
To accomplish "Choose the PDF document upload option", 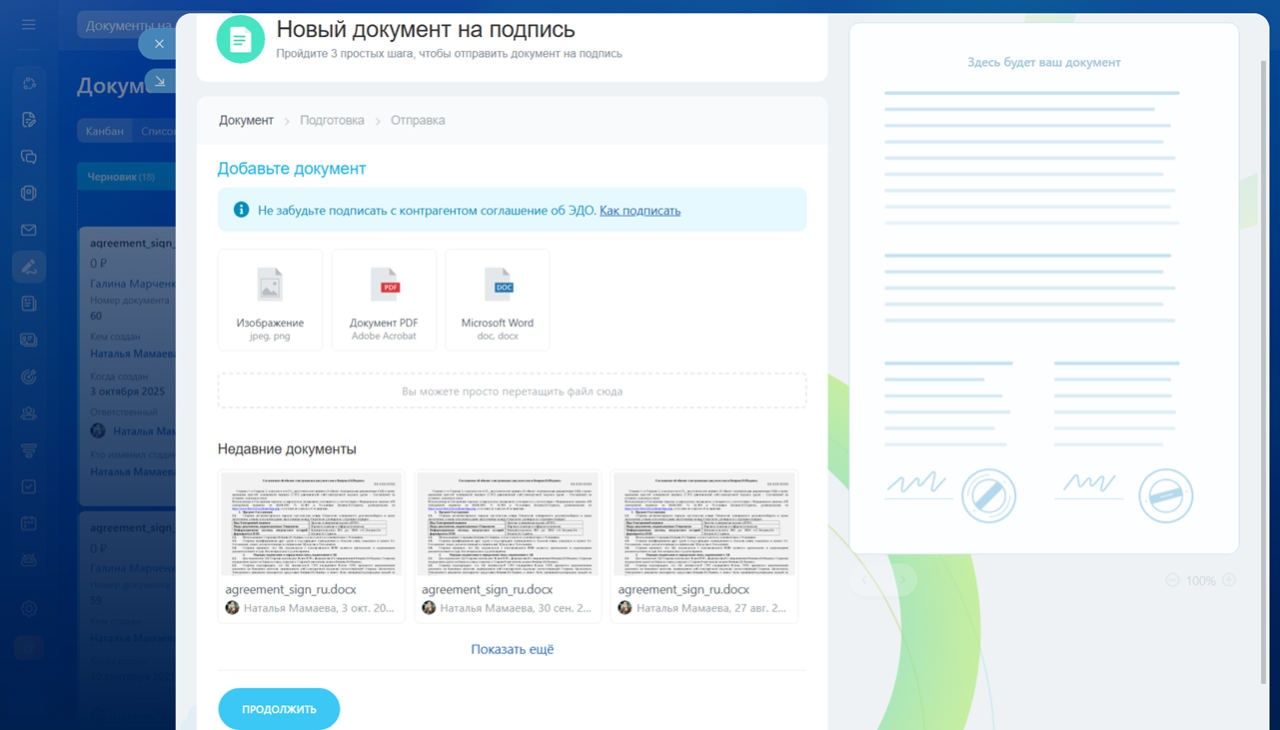I will coord(384,300).
